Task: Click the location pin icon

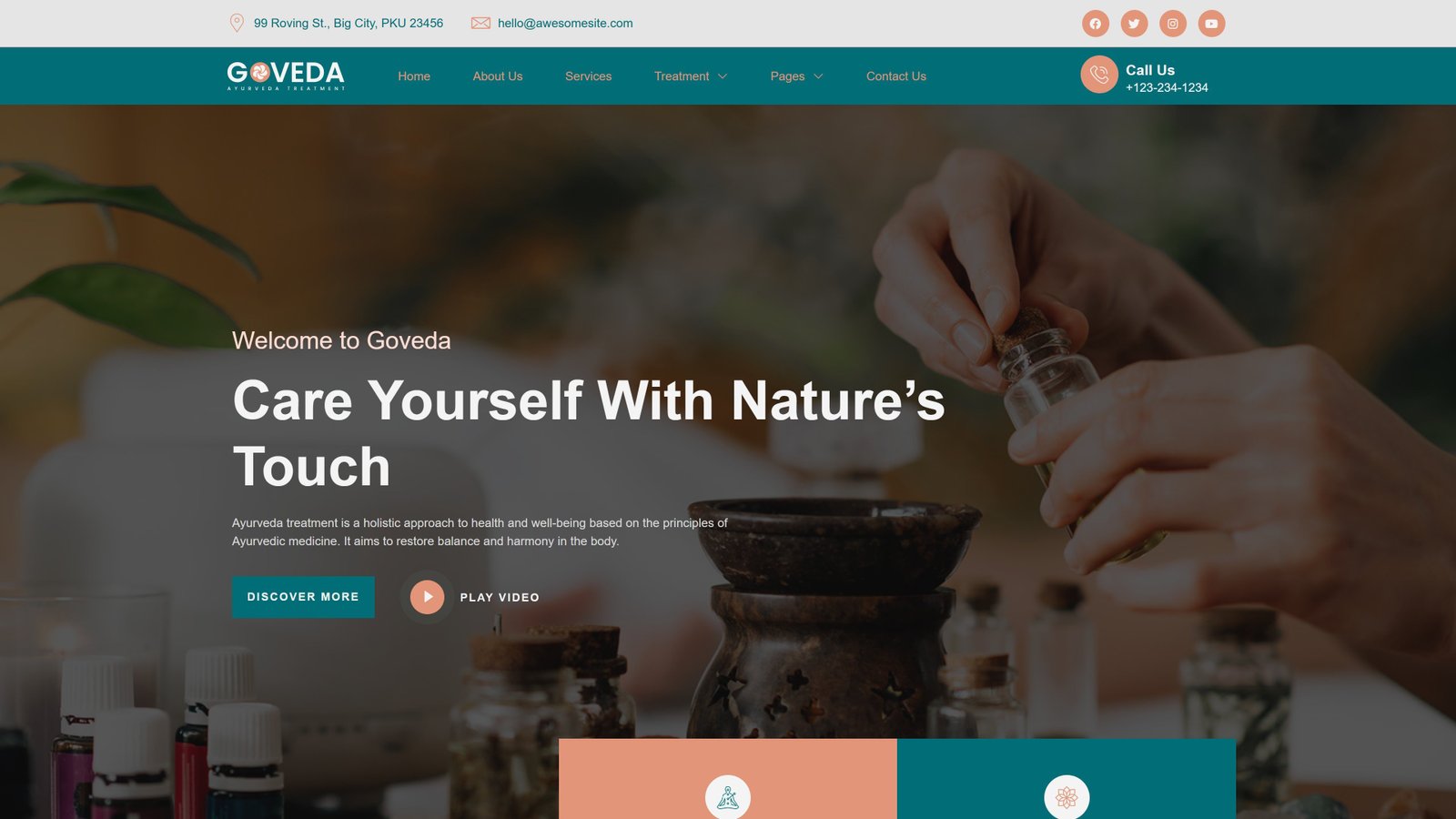Action: pos(237,23)
